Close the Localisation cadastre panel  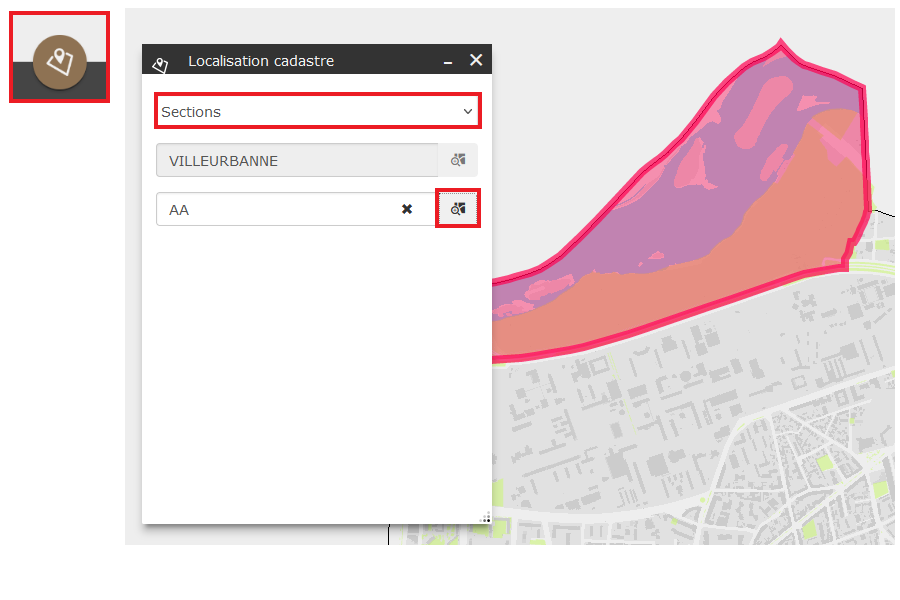click(x=476, y=60)
